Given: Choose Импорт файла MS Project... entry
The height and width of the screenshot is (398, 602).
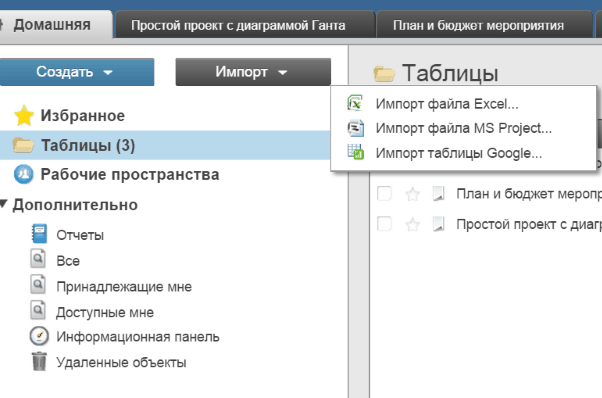Looking at the screenshot, I should pos(464,128).
